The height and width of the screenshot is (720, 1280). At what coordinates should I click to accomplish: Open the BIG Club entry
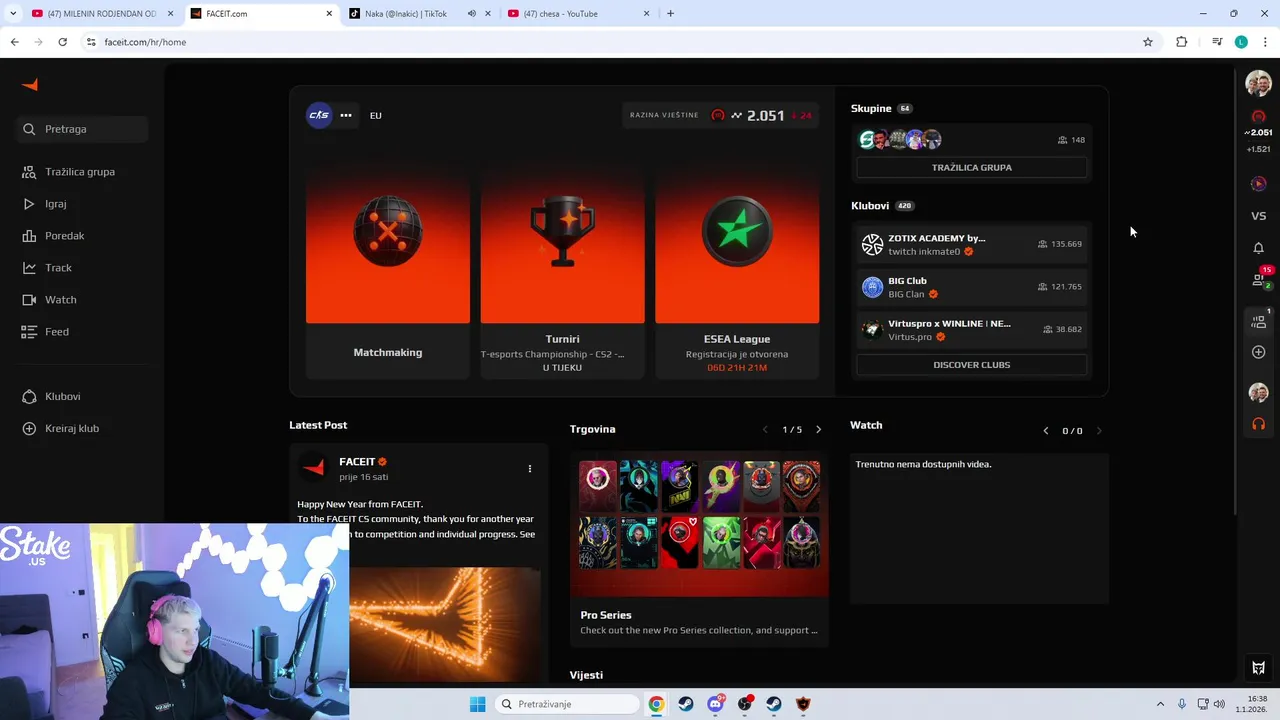coord(972,287)
